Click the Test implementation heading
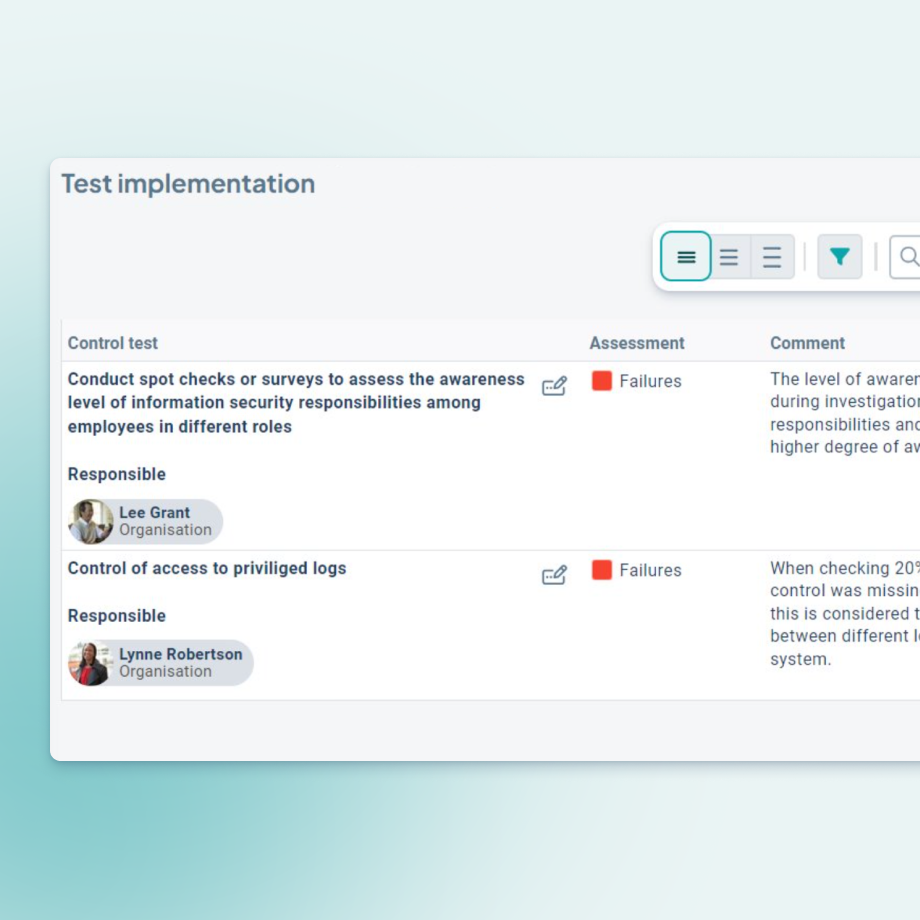The width and height of the screenshot is (920, 920). point(188,184)
